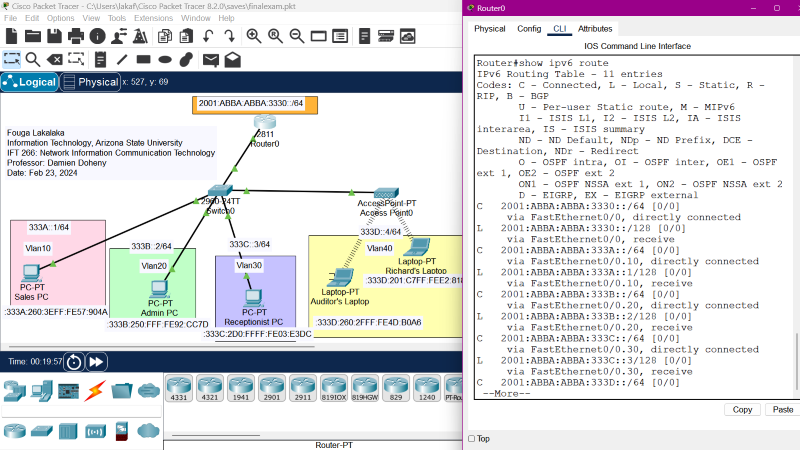Redo action with curved arrow

coord(229,36)
